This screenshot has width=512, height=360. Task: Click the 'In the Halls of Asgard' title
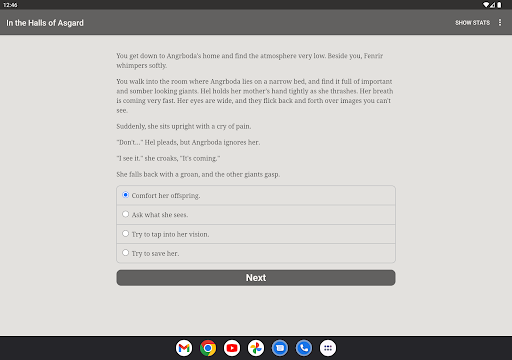click(x=45, y=23)
